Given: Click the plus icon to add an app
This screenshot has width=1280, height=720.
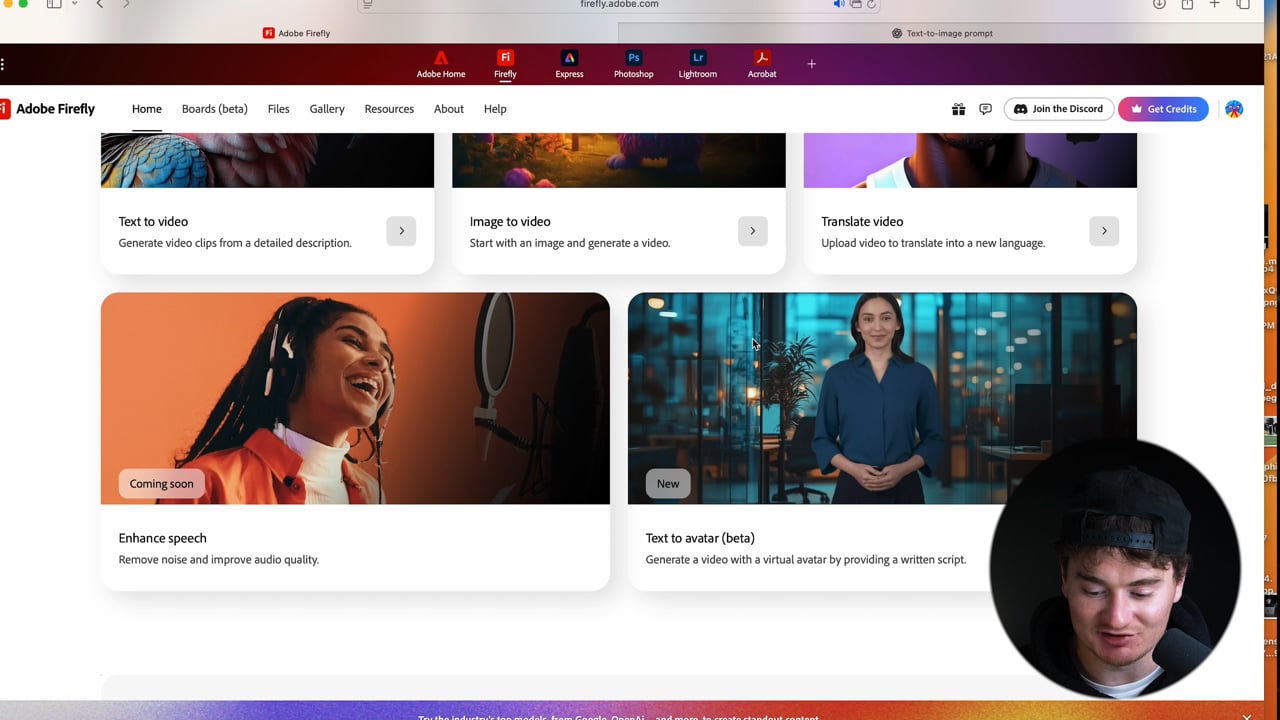Looking at the screenshot, I should coord(811,64).
